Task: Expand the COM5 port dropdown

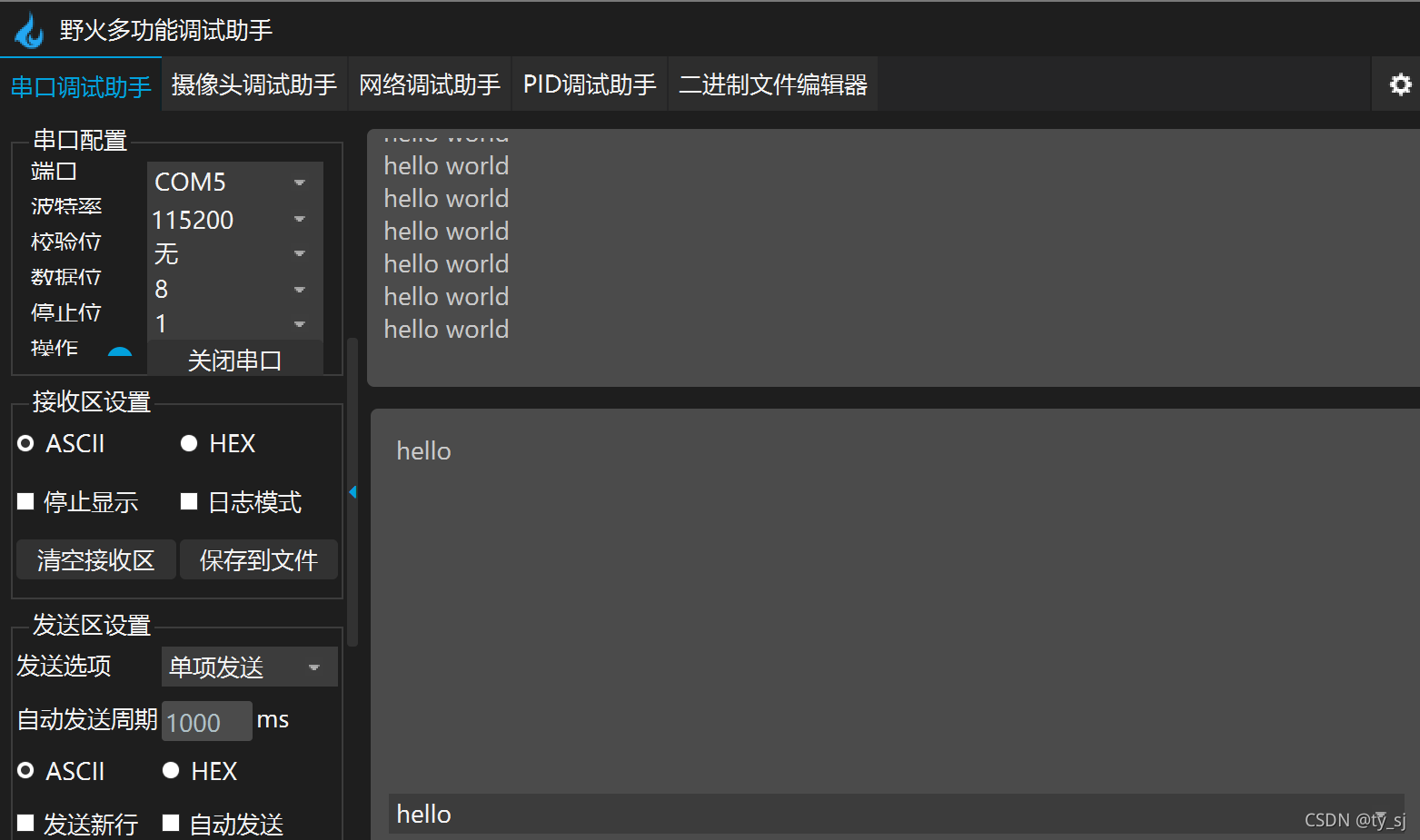Action: point(234,182)
